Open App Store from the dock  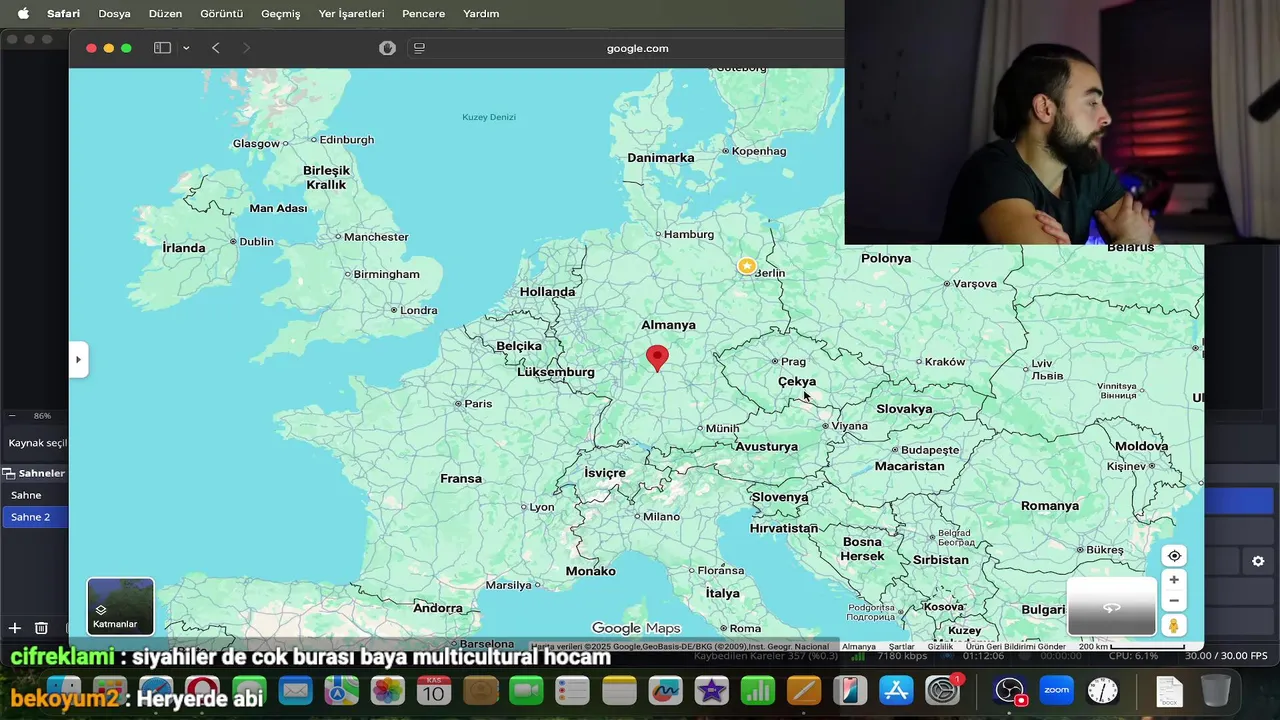pos(896,690)
